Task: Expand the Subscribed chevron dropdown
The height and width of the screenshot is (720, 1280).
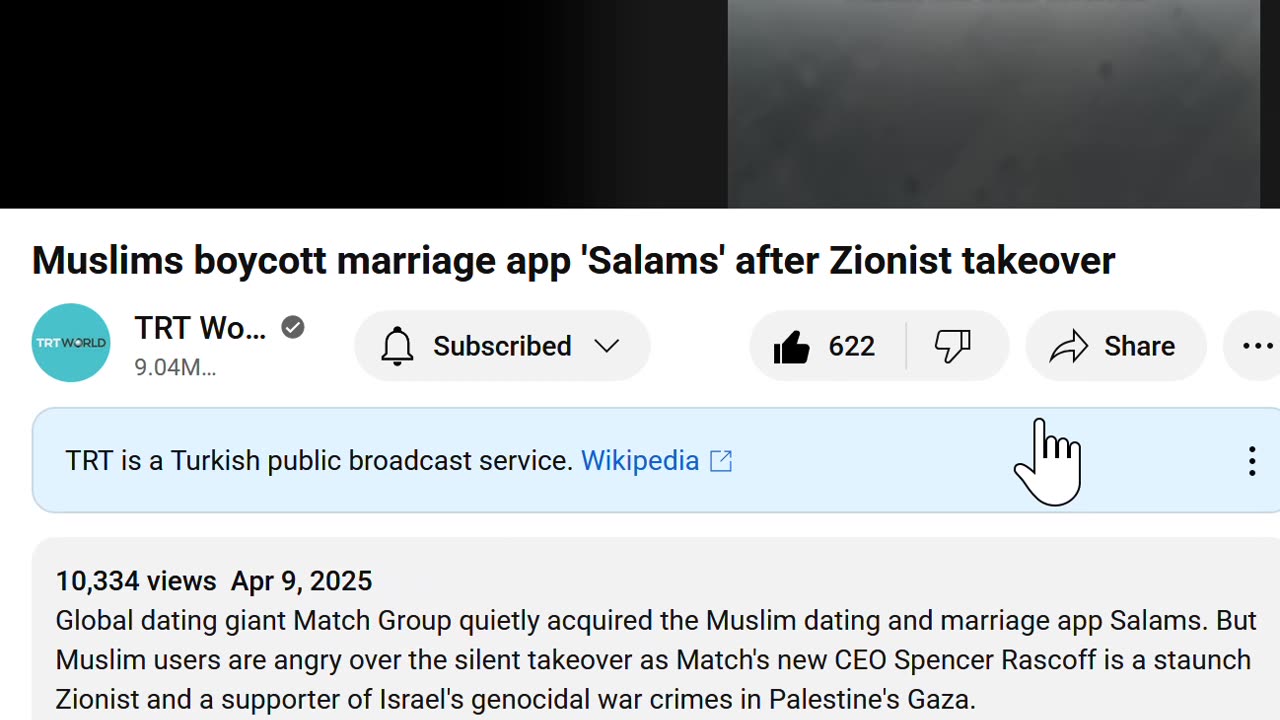Action: point(606,346)
